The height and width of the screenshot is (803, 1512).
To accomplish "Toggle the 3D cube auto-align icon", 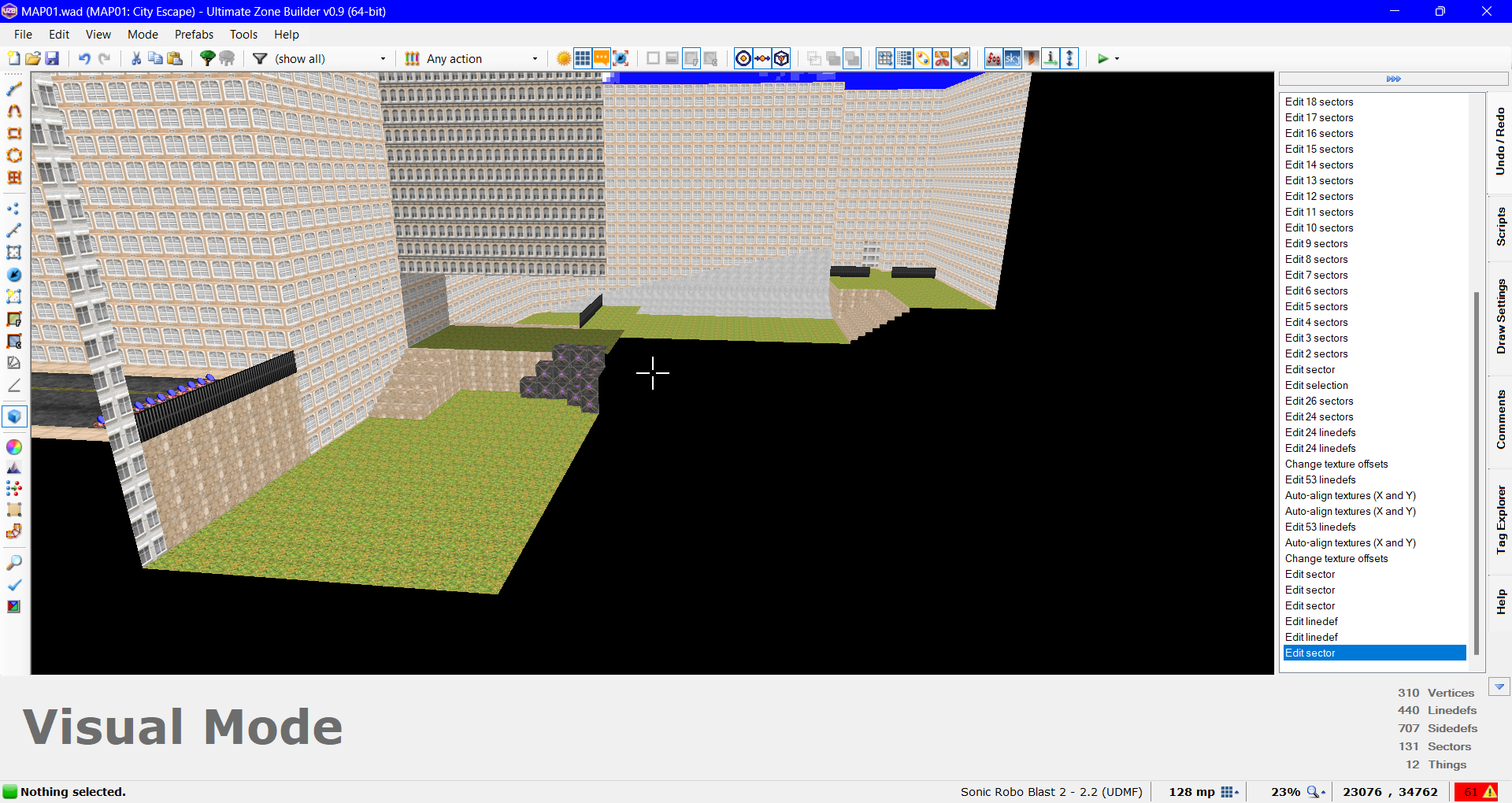I will pos(781,58).
